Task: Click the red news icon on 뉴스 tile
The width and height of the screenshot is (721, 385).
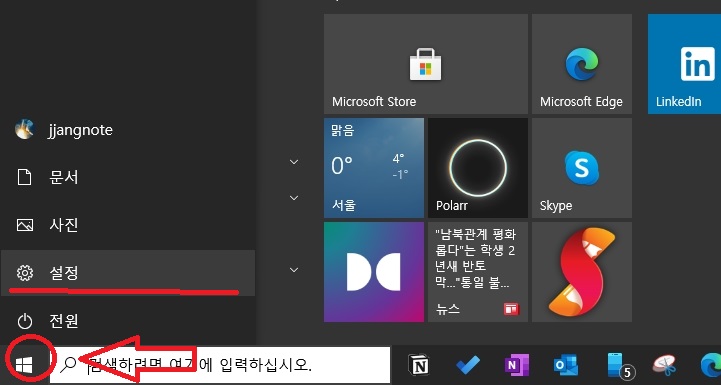Action: point(511,309)
